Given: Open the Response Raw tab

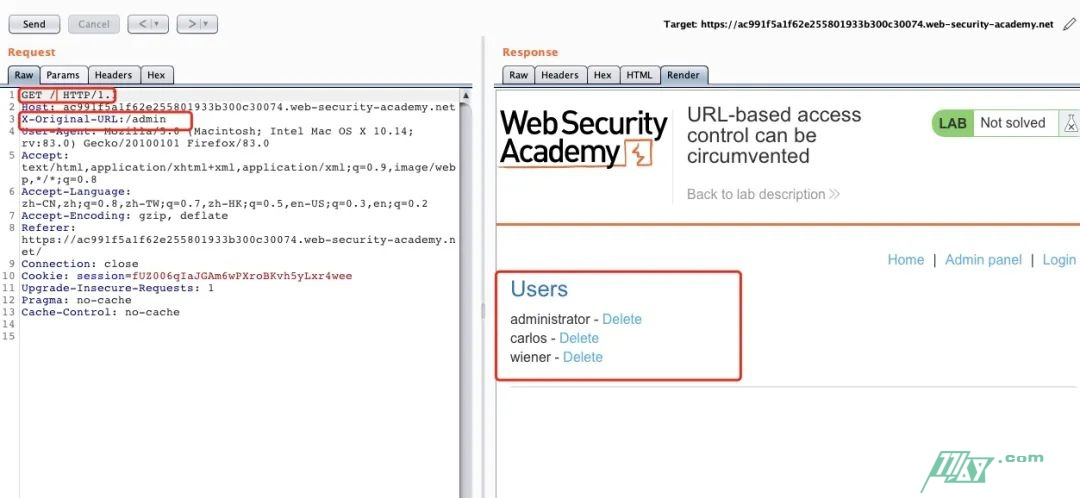Looking at the screenshot, I should click(519, 75).
